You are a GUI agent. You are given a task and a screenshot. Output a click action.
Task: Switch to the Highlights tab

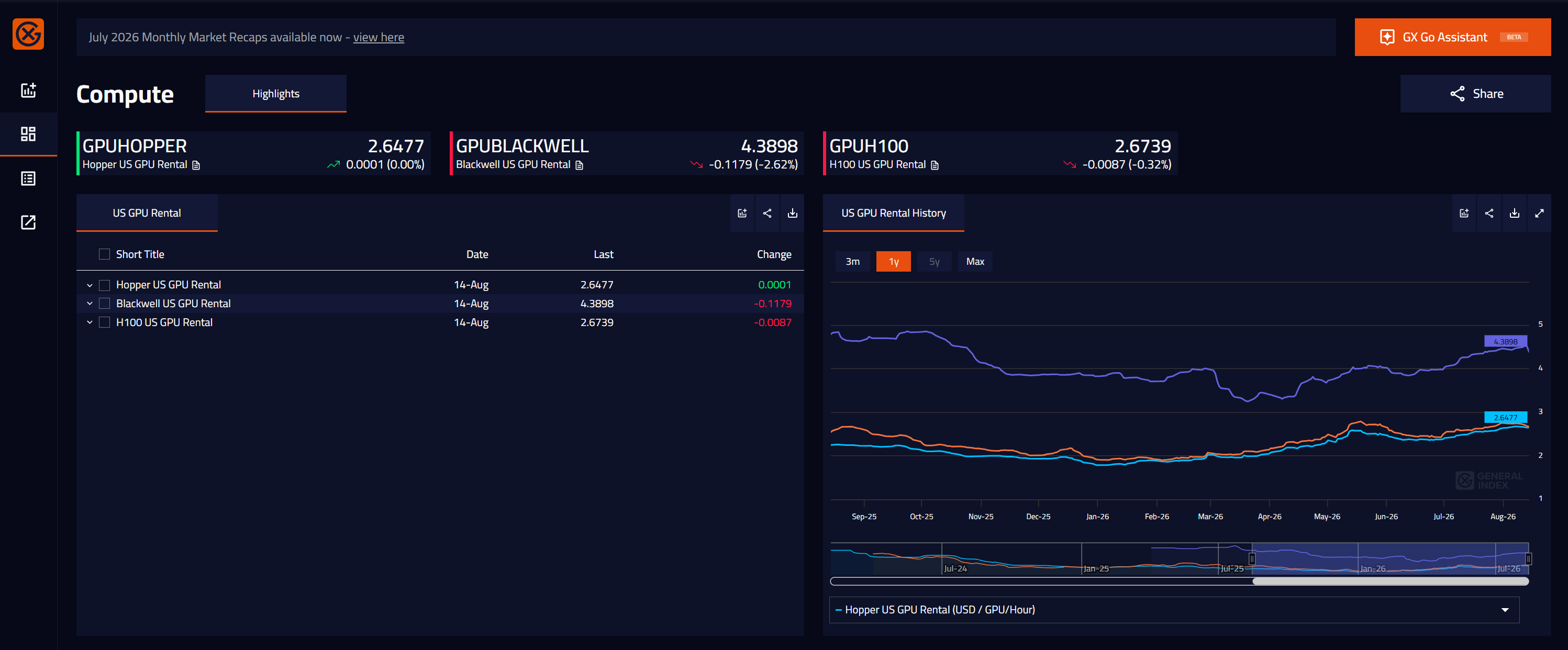[x=276, y=94]
